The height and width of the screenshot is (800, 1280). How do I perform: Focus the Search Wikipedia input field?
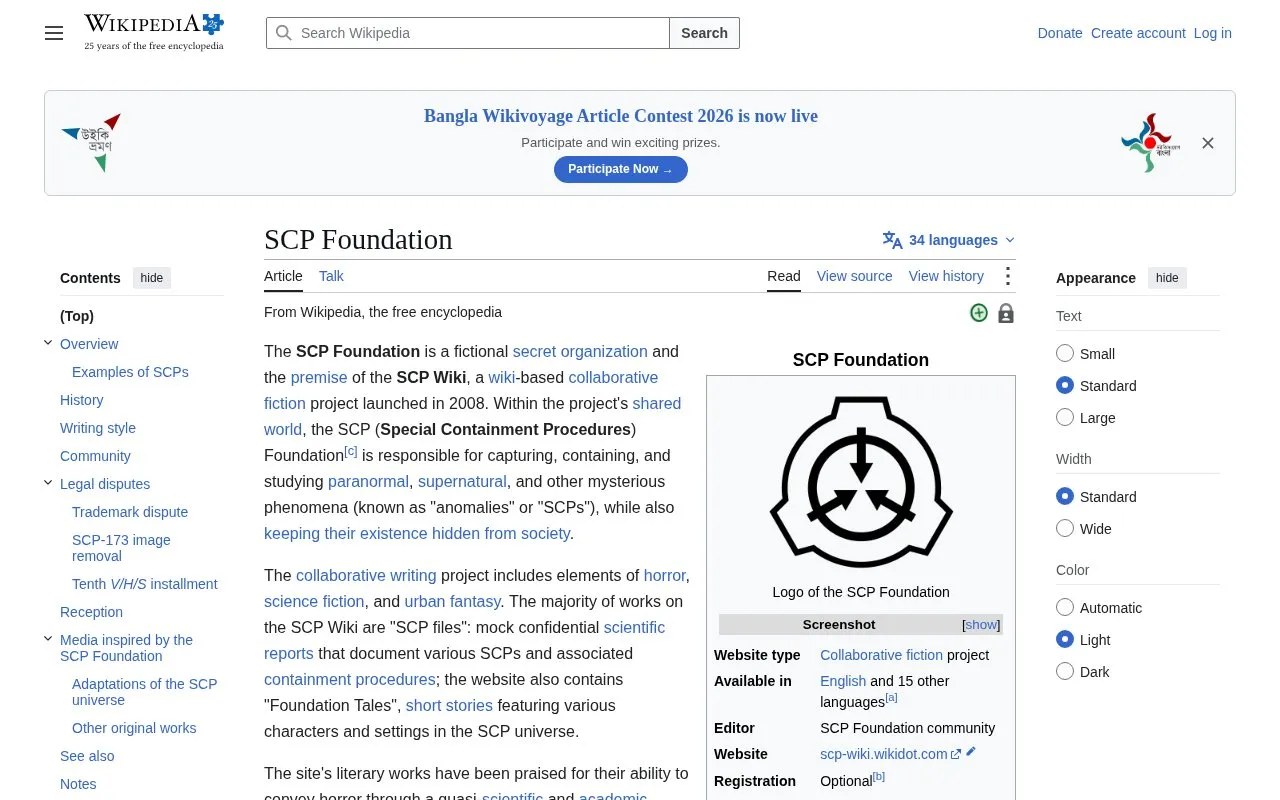[x=468, y=33]
